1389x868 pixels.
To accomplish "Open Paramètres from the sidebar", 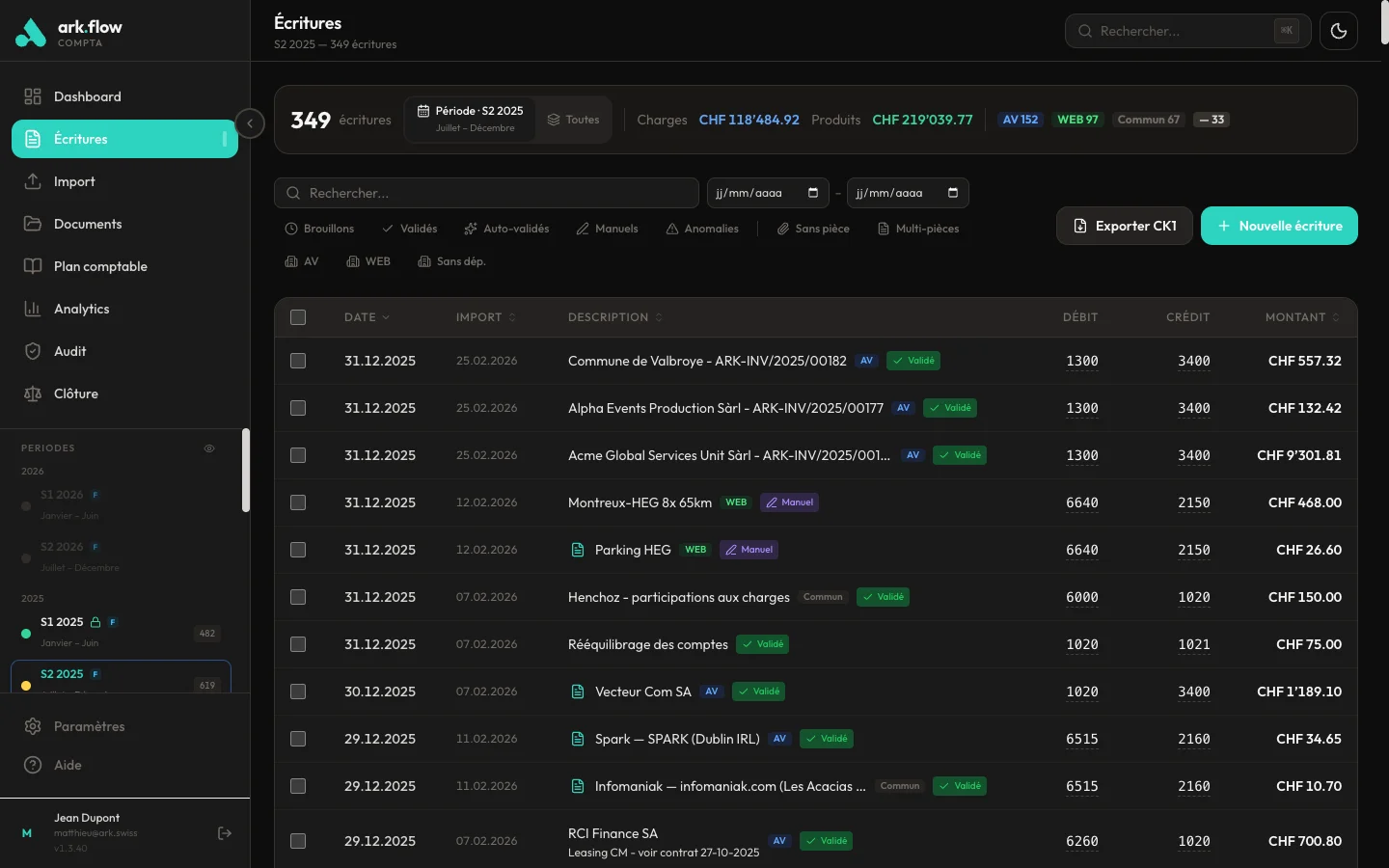I will point(87,726).
